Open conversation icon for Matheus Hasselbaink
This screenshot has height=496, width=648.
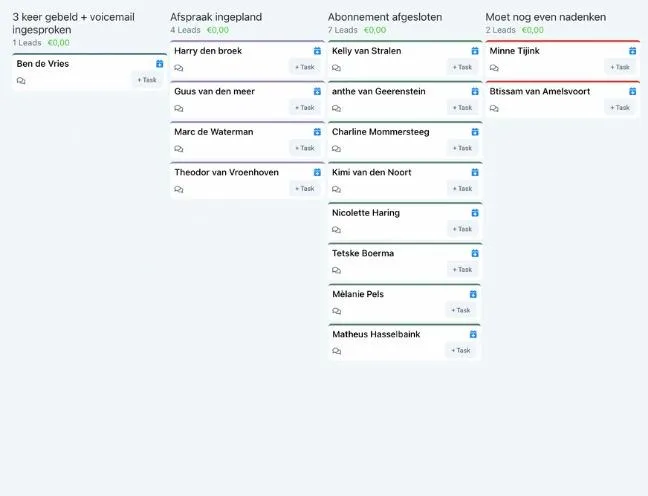337,351
